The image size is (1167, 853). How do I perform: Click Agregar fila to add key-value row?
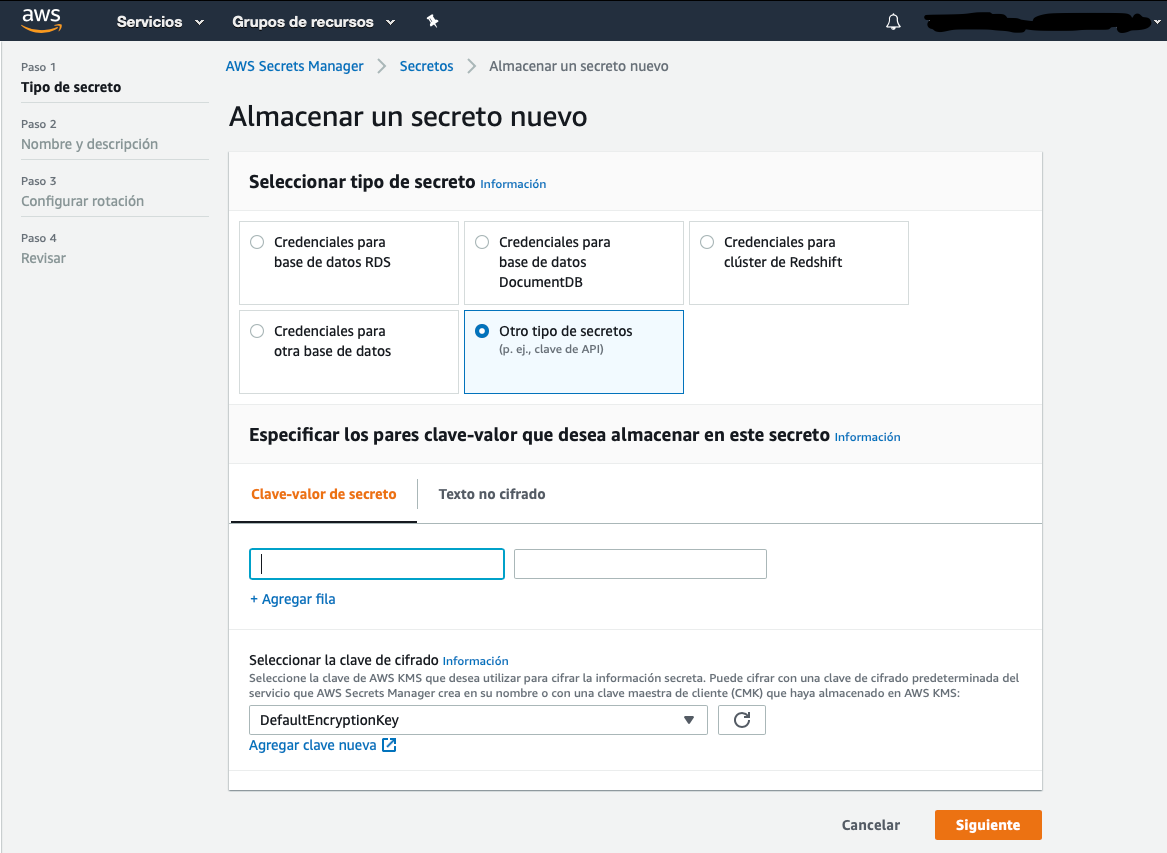(x=292, y=598)
